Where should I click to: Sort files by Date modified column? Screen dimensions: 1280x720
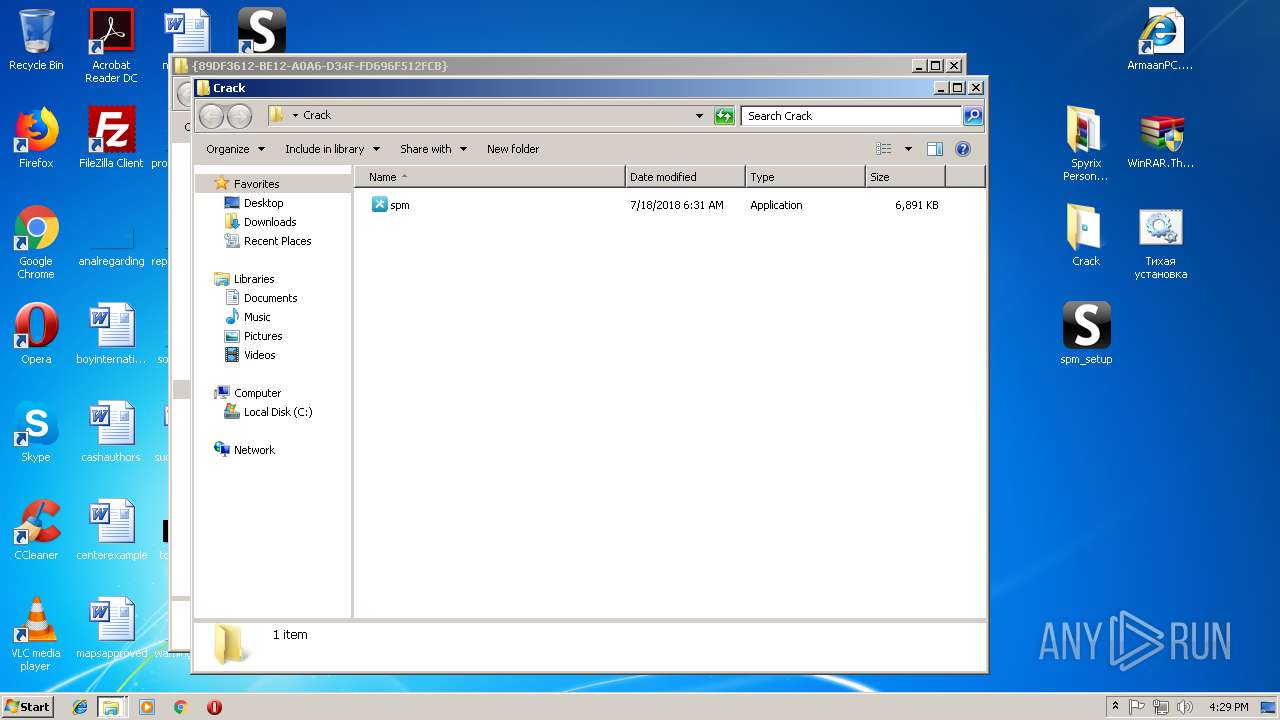click(x=685, y=177)
